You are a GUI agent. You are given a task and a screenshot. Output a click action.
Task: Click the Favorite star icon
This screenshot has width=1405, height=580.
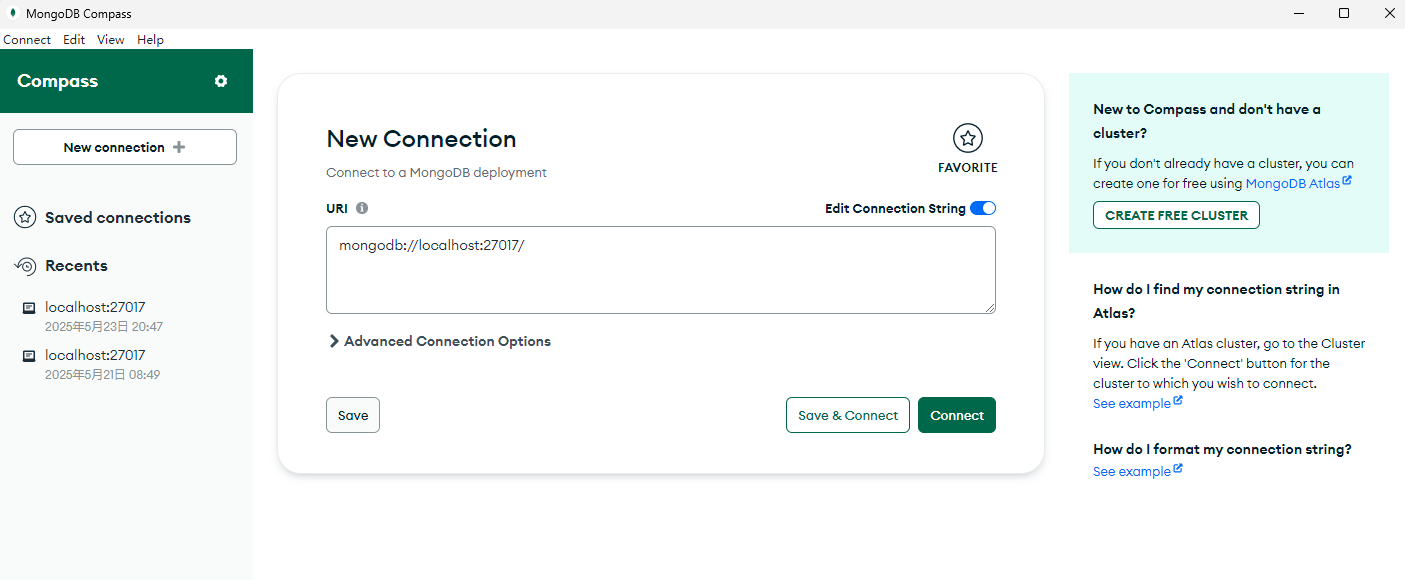coord(967,138)
